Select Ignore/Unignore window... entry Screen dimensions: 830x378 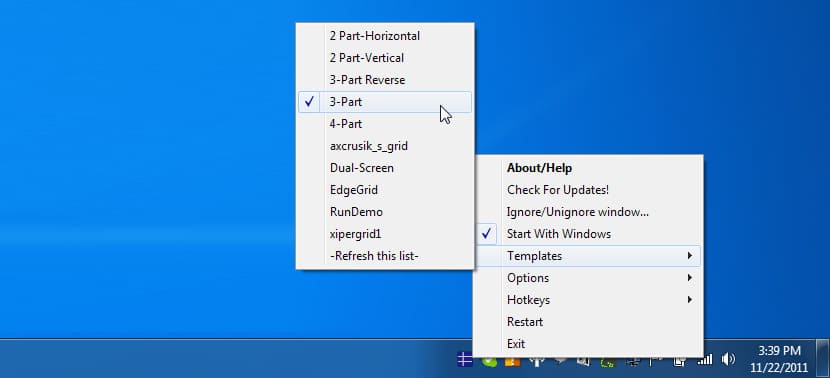click(x=588, y=212)
